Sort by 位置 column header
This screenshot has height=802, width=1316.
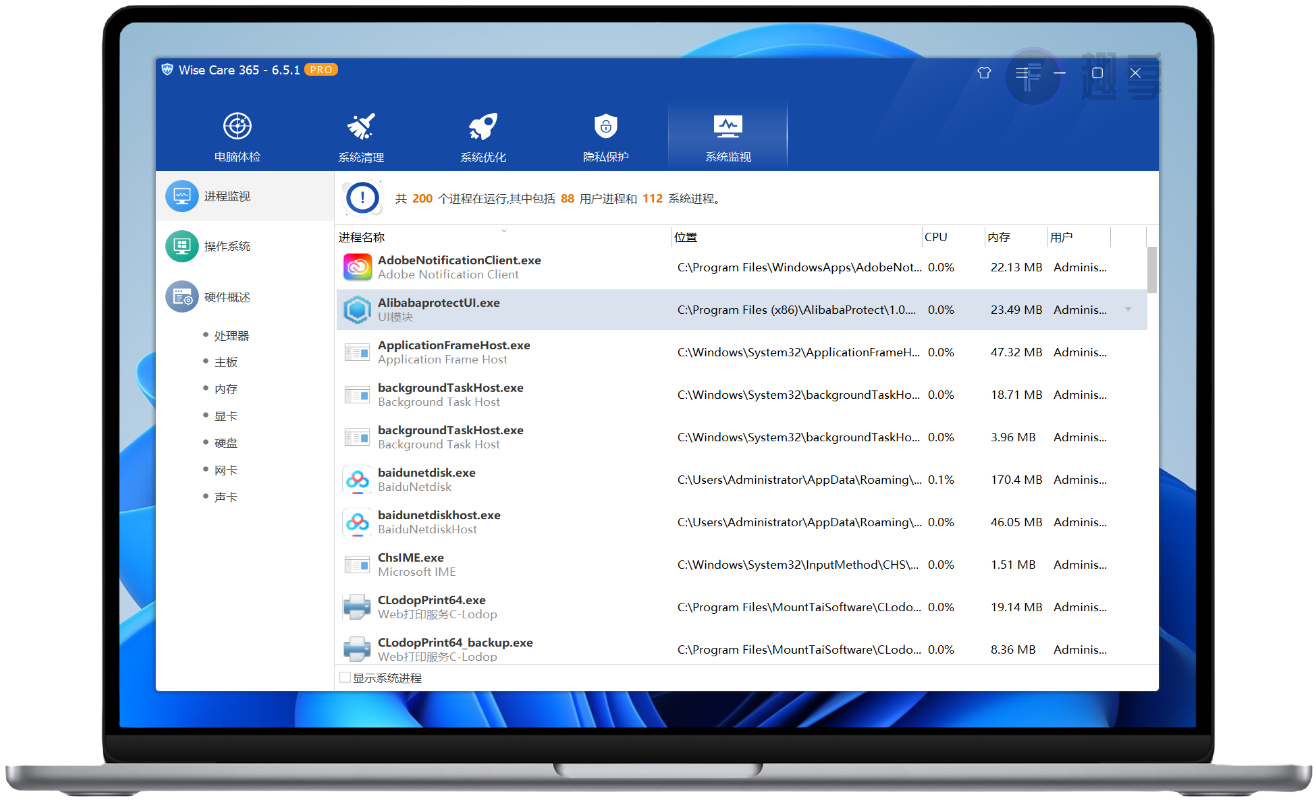click(796, 237)
